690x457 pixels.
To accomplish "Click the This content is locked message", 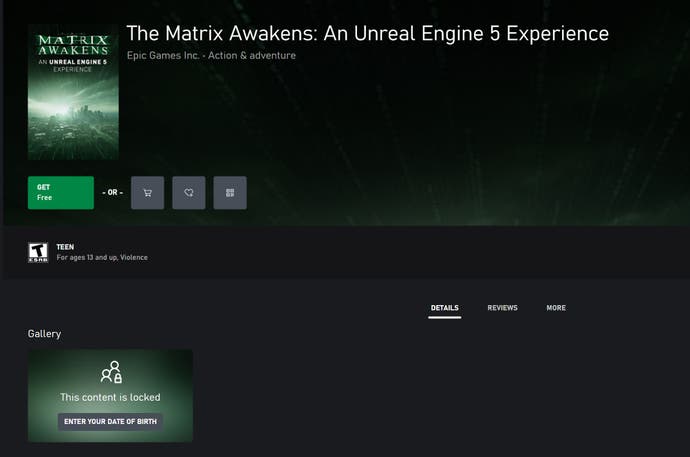I will [110, 397].
